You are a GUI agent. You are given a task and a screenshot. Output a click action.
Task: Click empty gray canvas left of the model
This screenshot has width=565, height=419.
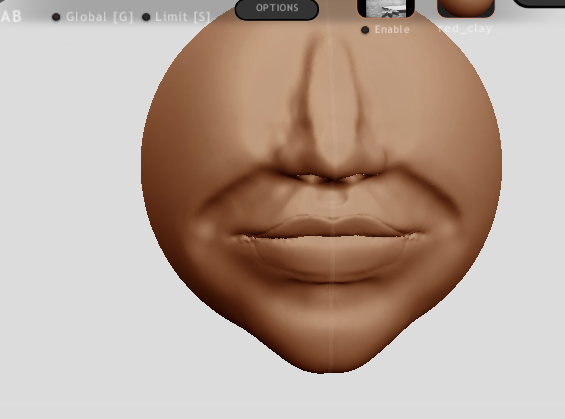pos(68,216)
